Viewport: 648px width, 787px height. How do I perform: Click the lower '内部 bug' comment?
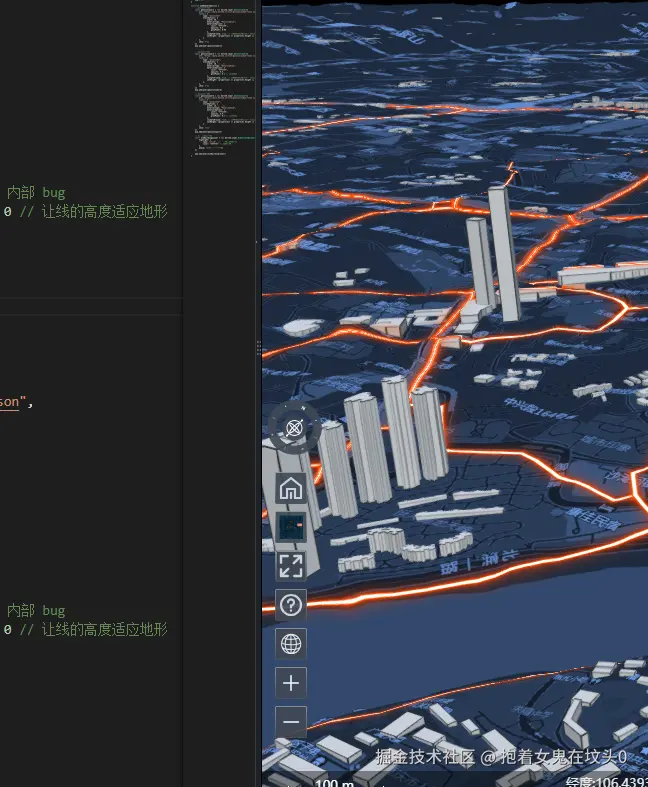coord(36,610)
